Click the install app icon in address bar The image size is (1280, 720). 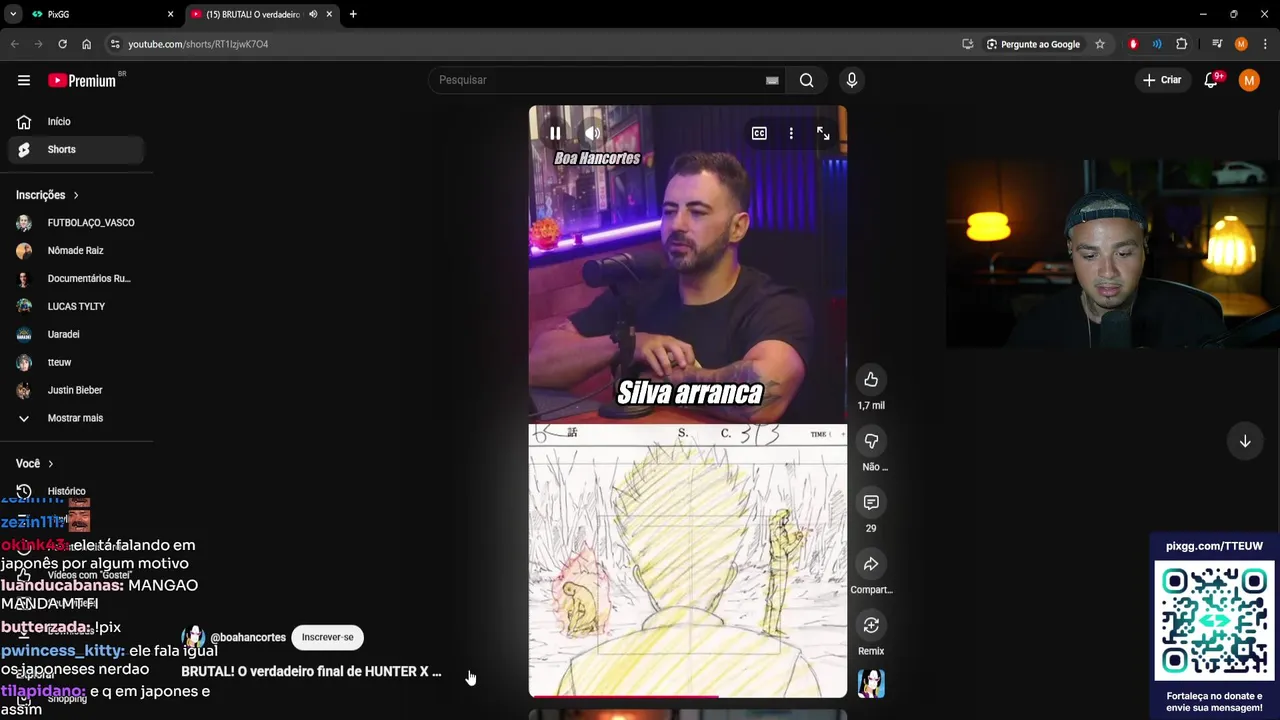(x=967, y=44)
